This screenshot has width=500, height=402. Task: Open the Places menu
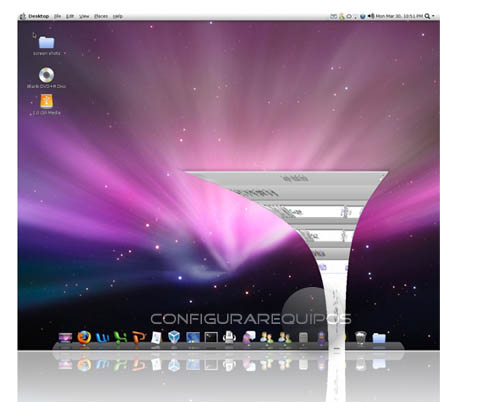click(101, 16)
